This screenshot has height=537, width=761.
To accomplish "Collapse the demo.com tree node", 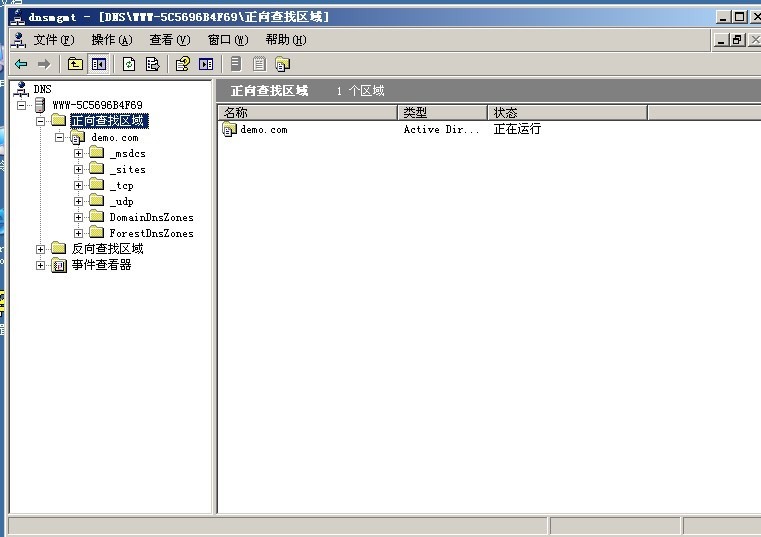I will pos(59,137).
